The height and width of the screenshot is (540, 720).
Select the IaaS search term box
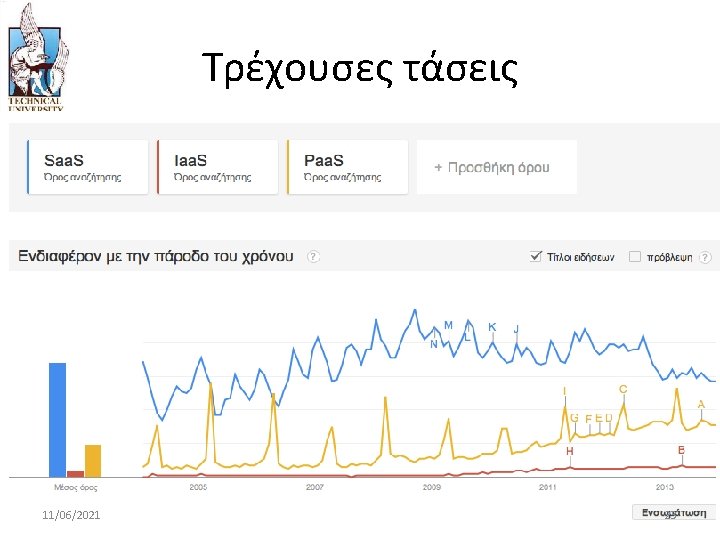217,167
